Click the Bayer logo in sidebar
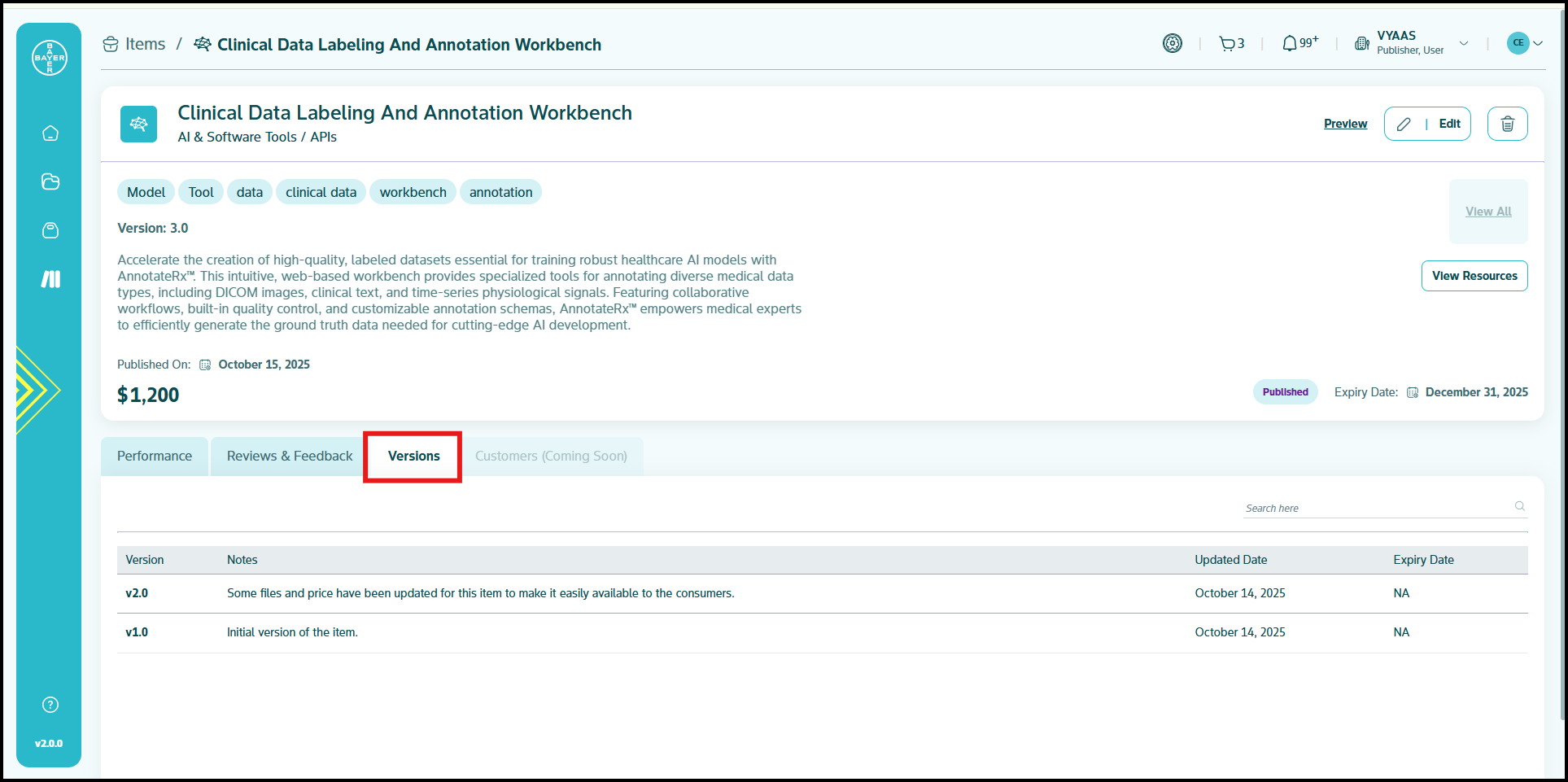Image resolution: width=1568 pixels, height=782 pixels. point(50,58)
